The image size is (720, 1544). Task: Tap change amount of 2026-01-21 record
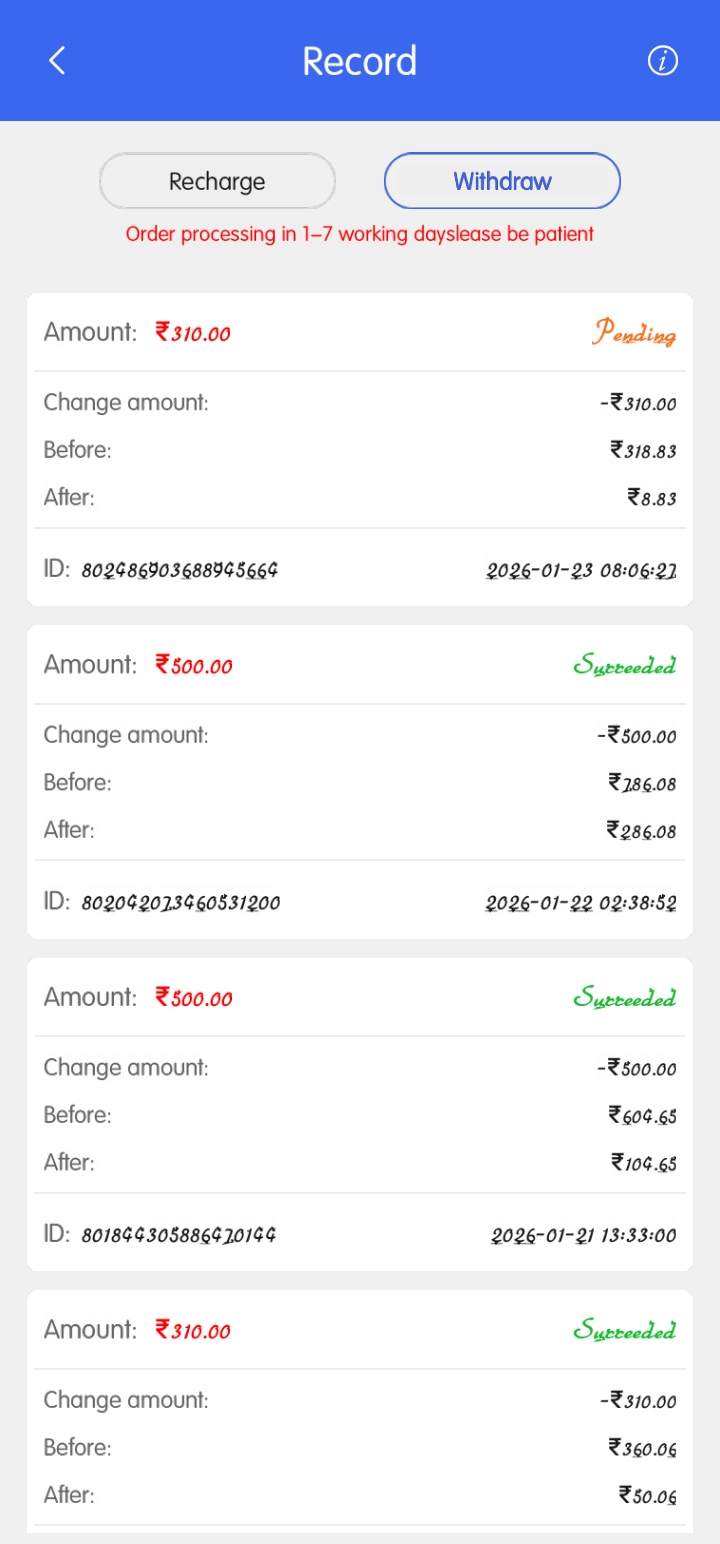tap(636, 1068)
